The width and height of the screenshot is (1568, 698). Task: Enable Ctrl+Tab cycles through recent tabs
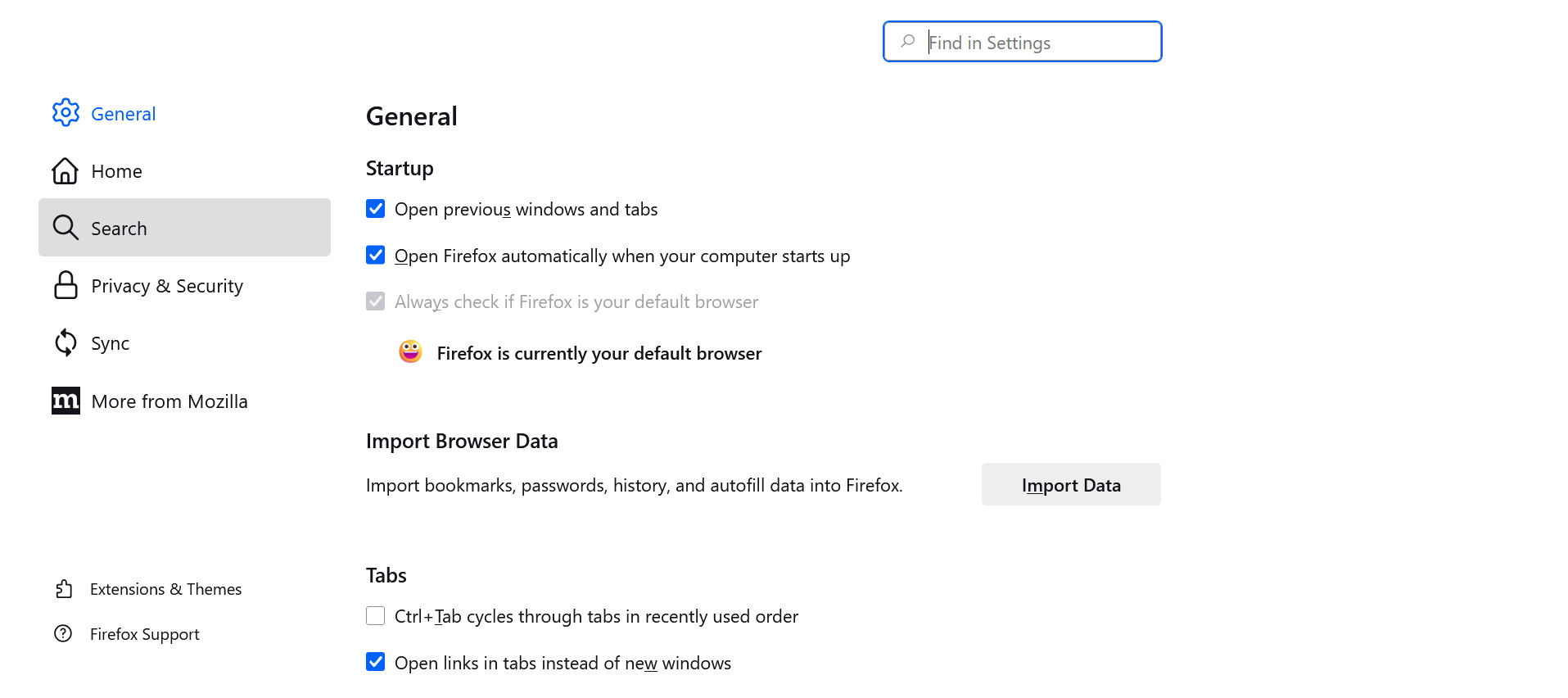[376, 616]
